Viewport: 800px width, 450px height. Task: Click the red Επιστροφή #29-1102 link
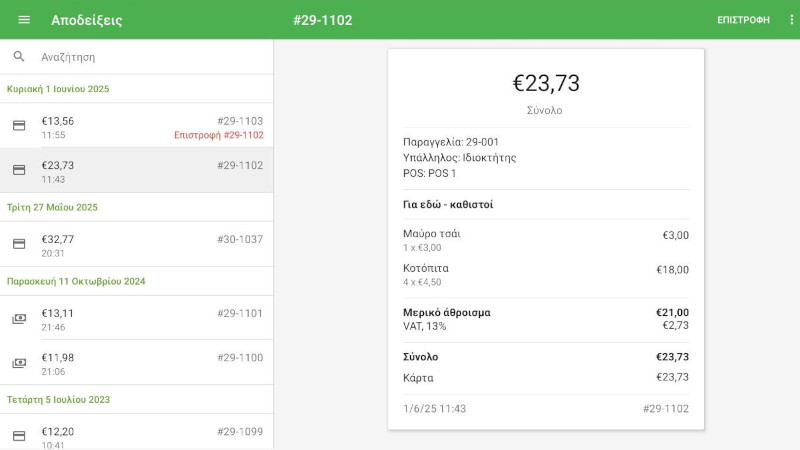coord(218,135)
